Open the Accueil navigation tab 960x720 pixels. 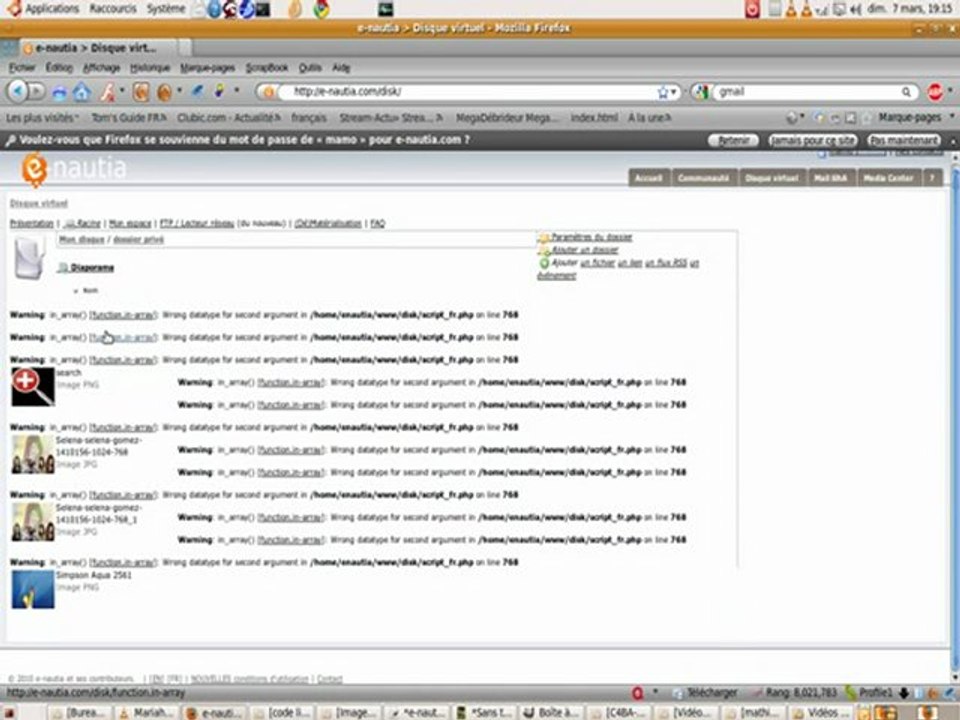click(649, 178)
